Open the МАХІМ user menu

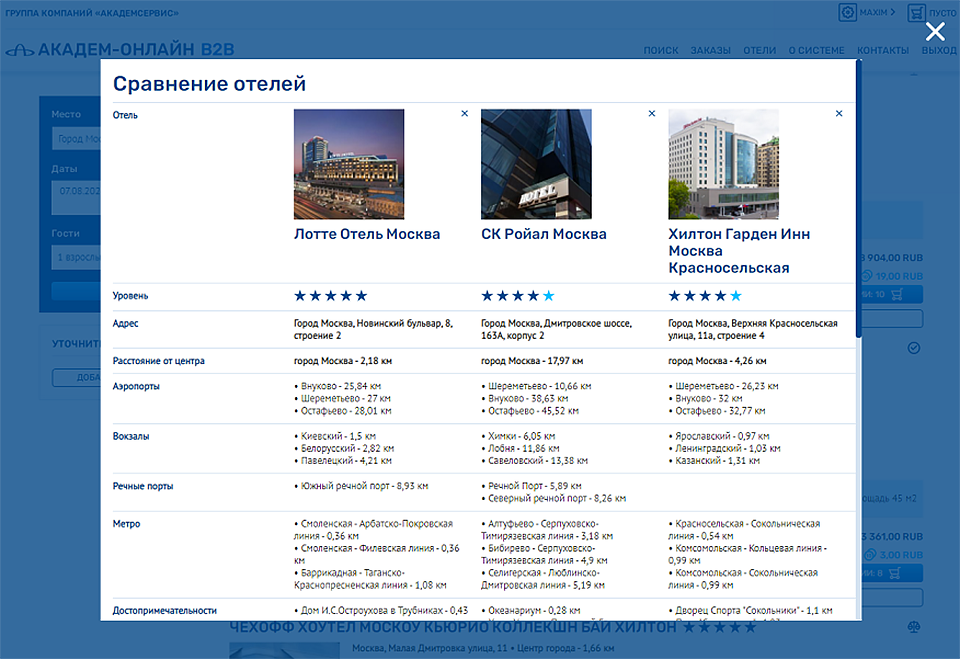(877, 12)
